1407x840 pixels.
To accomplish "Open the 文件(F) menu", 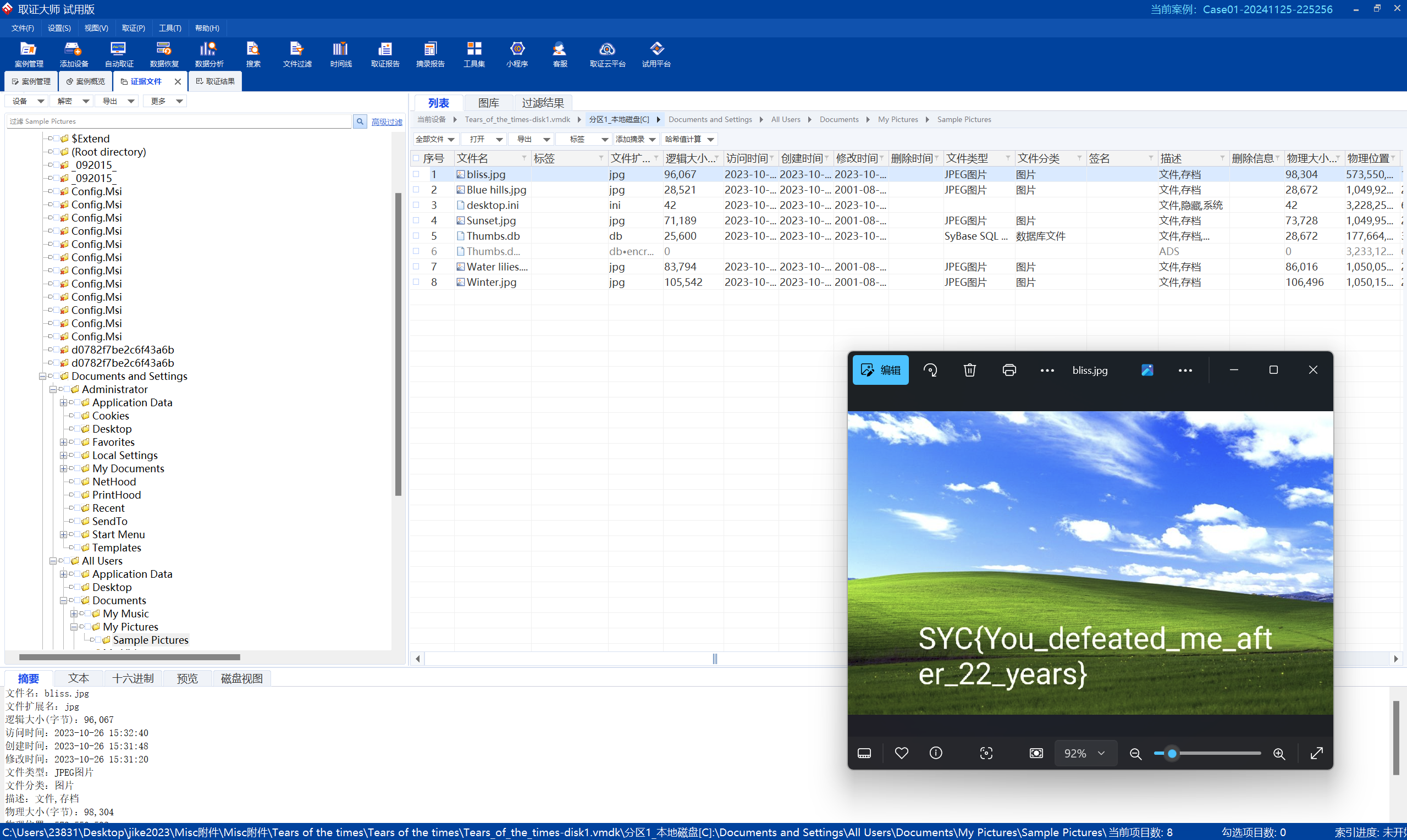I will (x=23, y=27).
